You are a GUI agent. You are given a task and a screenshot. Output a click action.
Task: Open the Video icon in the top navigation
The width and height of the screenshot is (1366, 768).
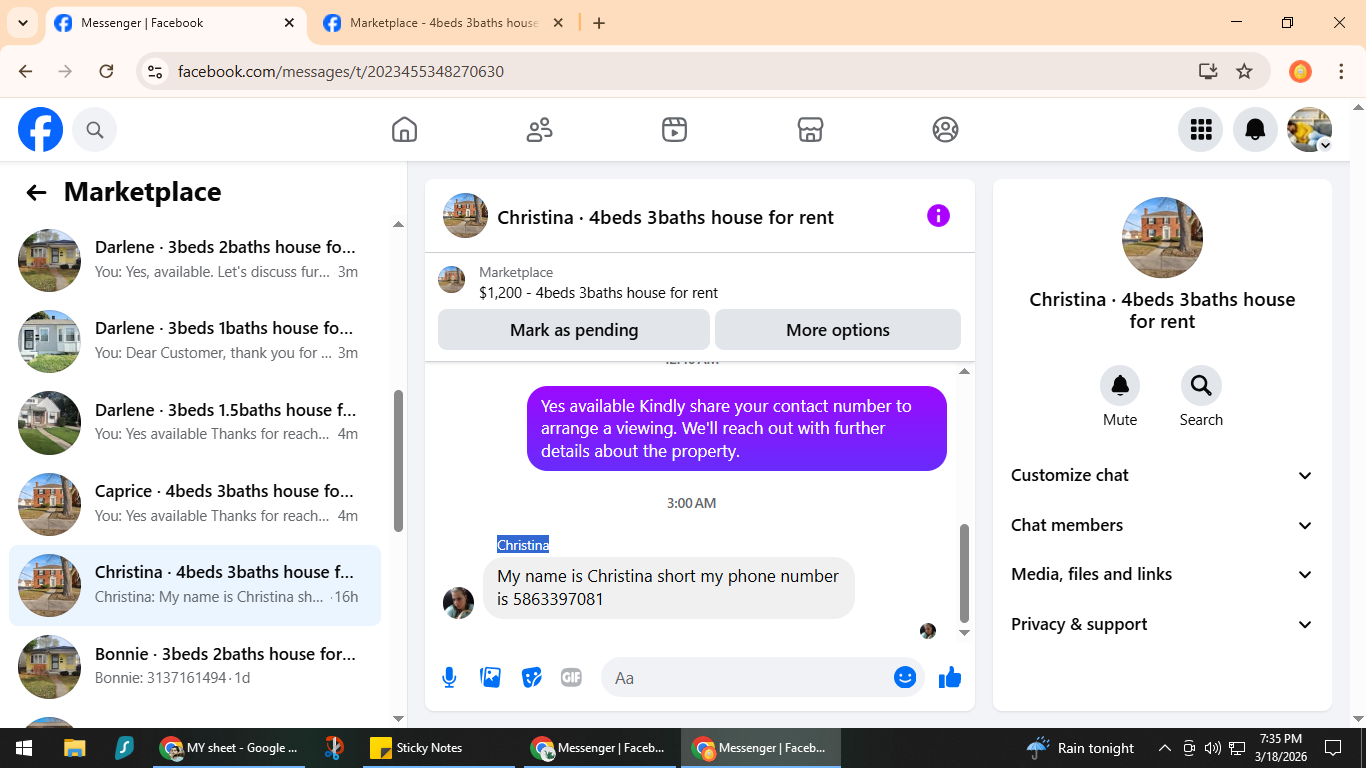point(675,130)
